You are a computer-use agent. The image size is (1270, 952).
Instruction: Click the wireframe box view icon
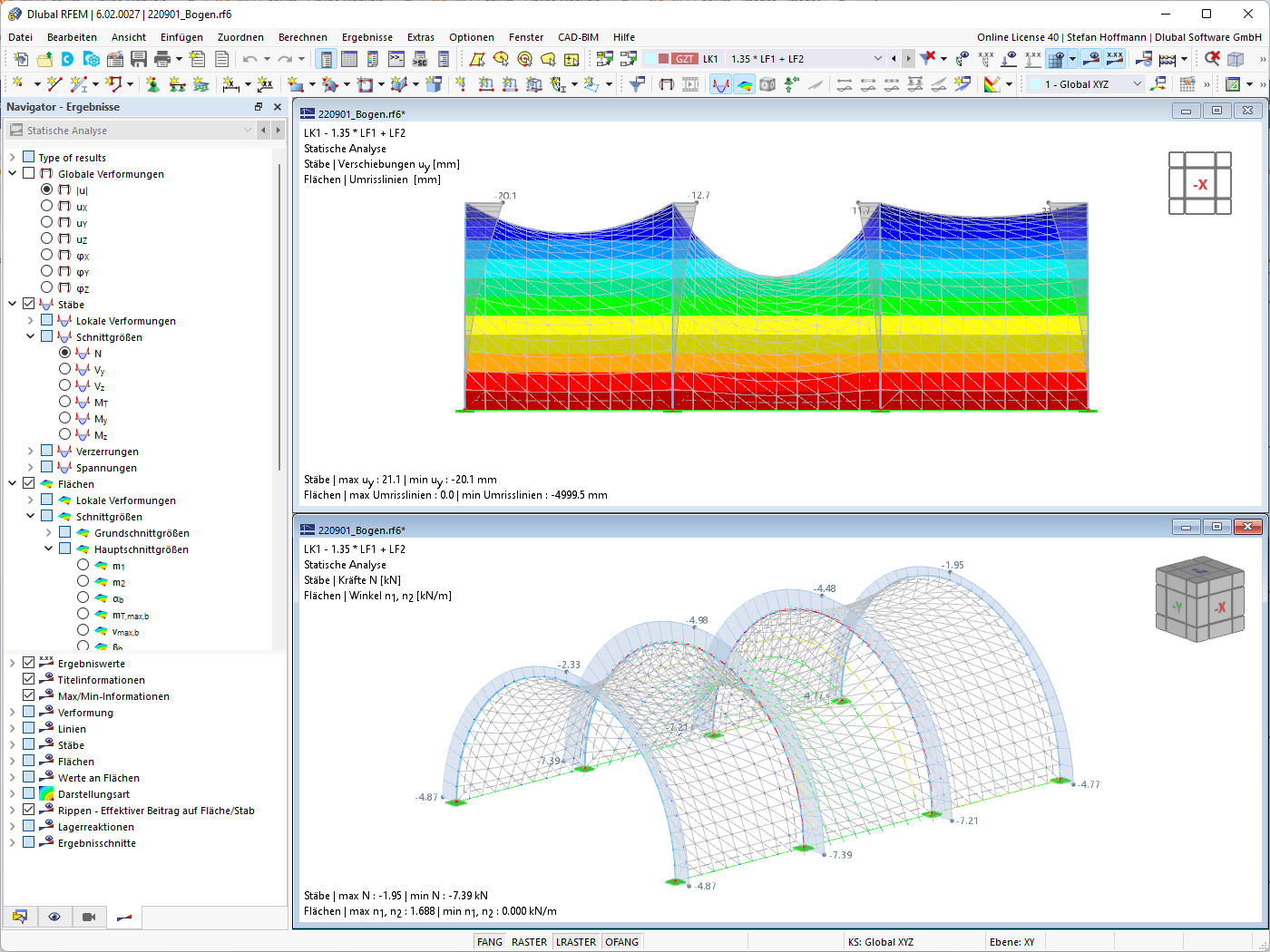(x=1236, y=59)
